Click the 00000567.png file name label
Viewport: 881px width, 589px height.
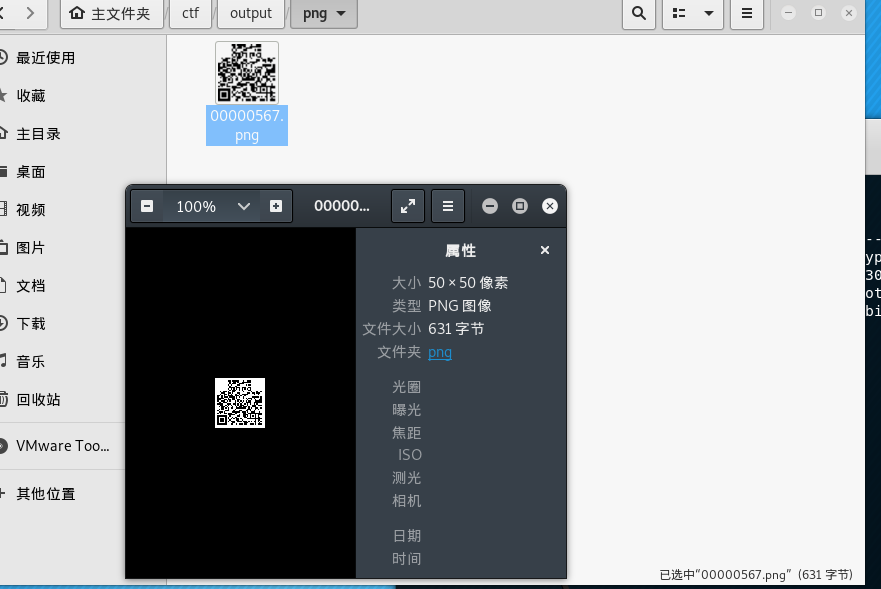(247, 125)
